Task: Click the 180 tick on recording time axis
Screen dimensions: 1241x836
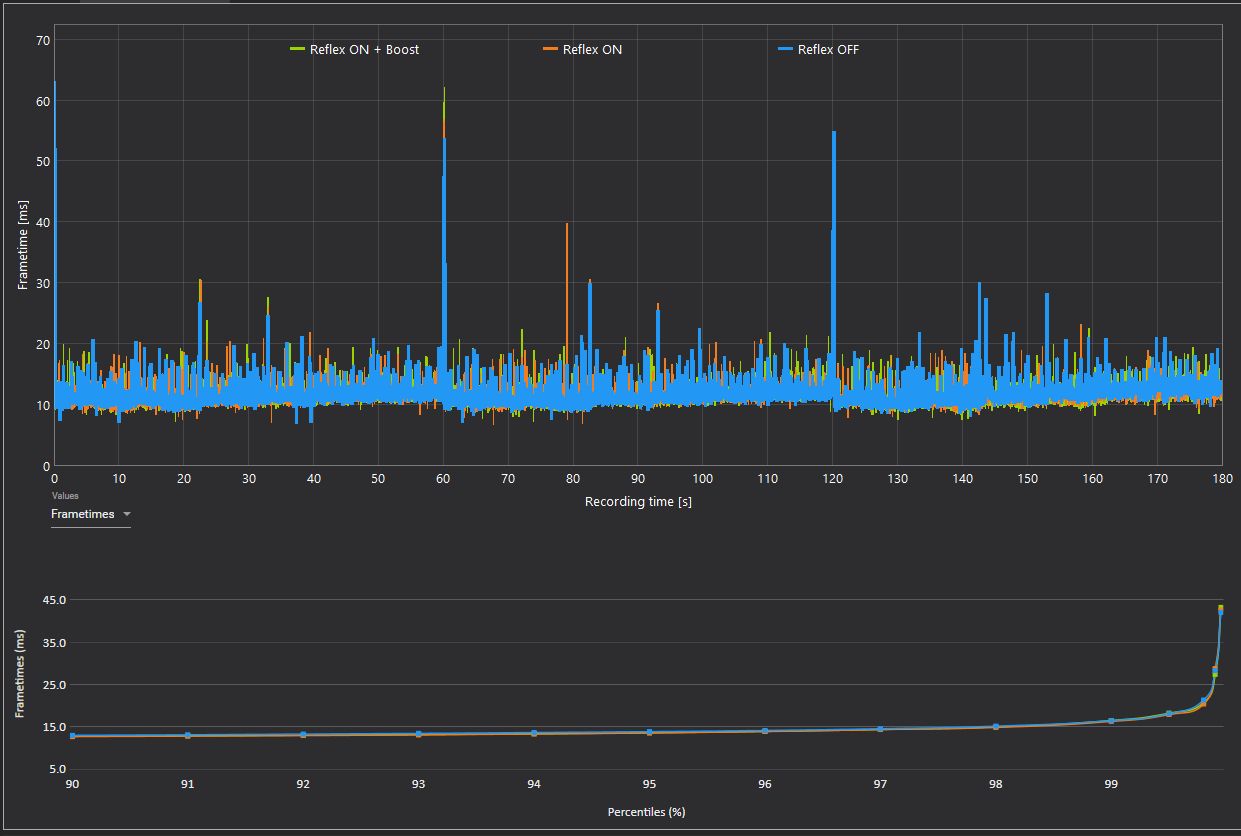Action: pos(1221,479)
